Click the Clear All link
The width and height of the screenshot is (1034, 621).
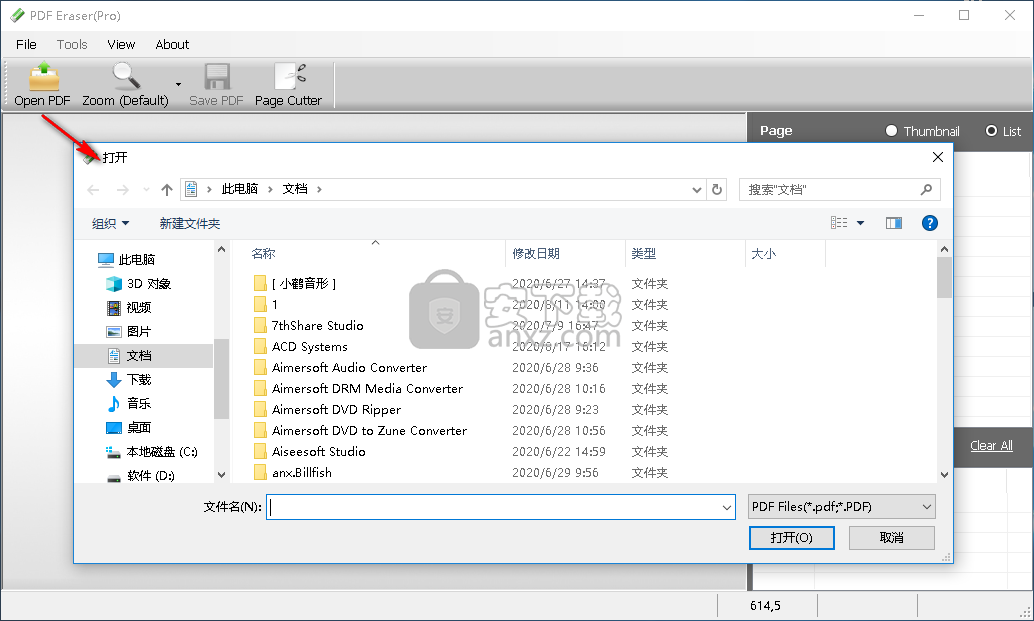click(991, 446)
